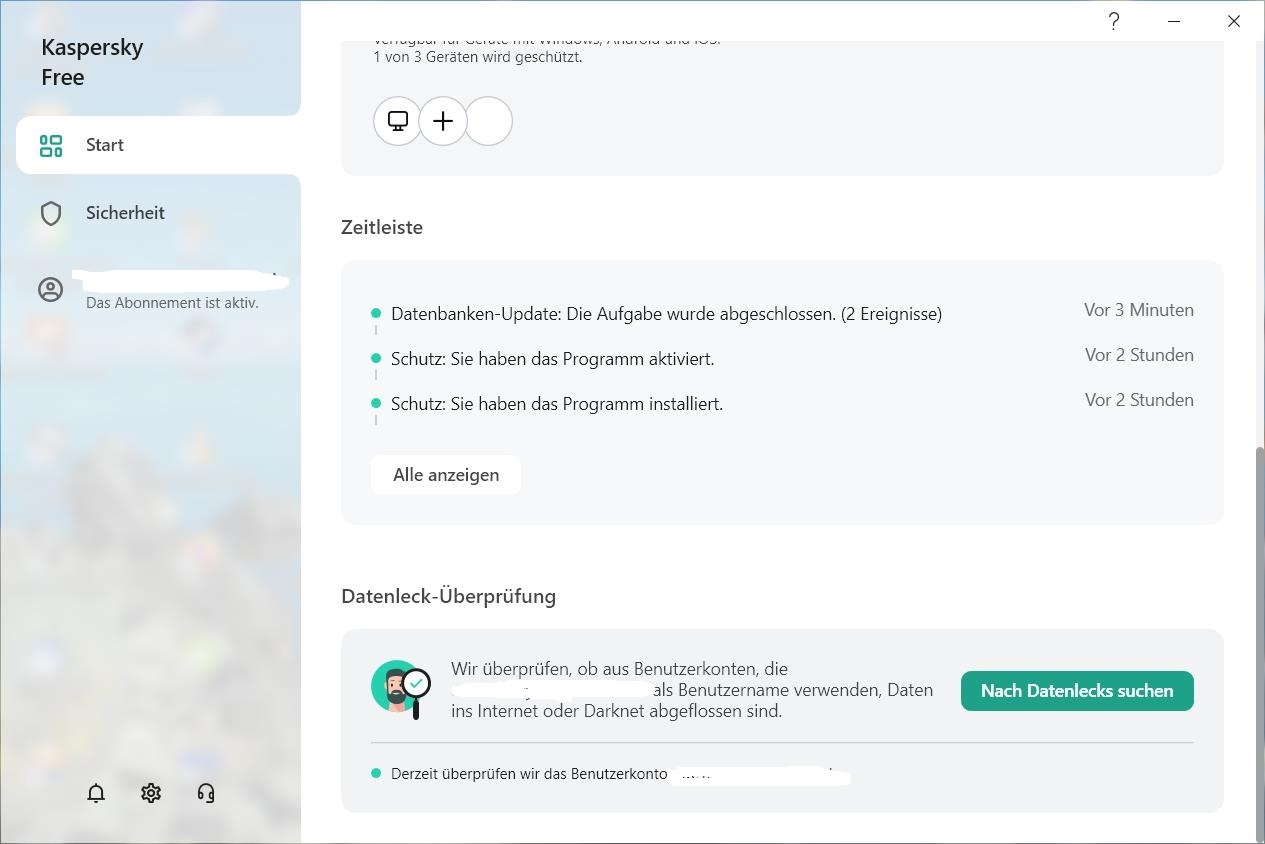
Task: Click Nach Datenlecks suchen button
Action: (x=1077, y=691)
